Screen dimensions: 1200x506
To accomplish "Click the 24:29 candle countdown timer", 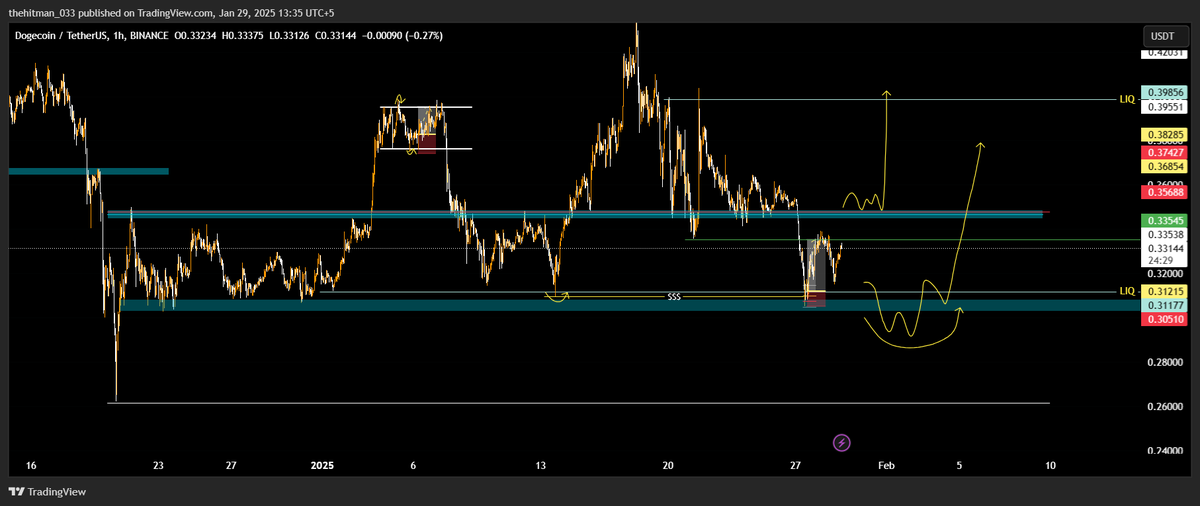I will [x=1163, y=260].
